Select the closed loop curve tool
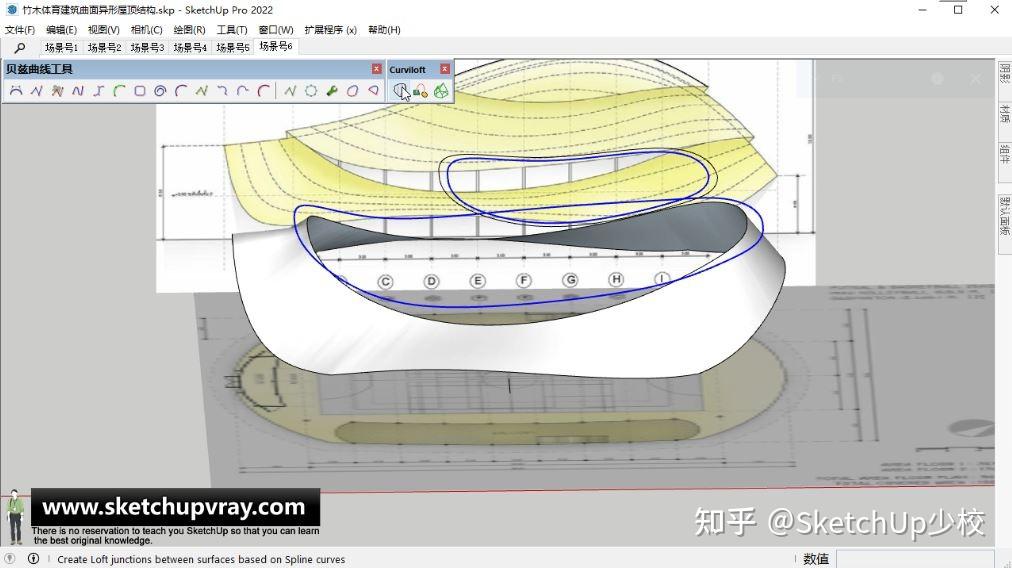Screen dimensions: 1012x568 pos(352,91)
